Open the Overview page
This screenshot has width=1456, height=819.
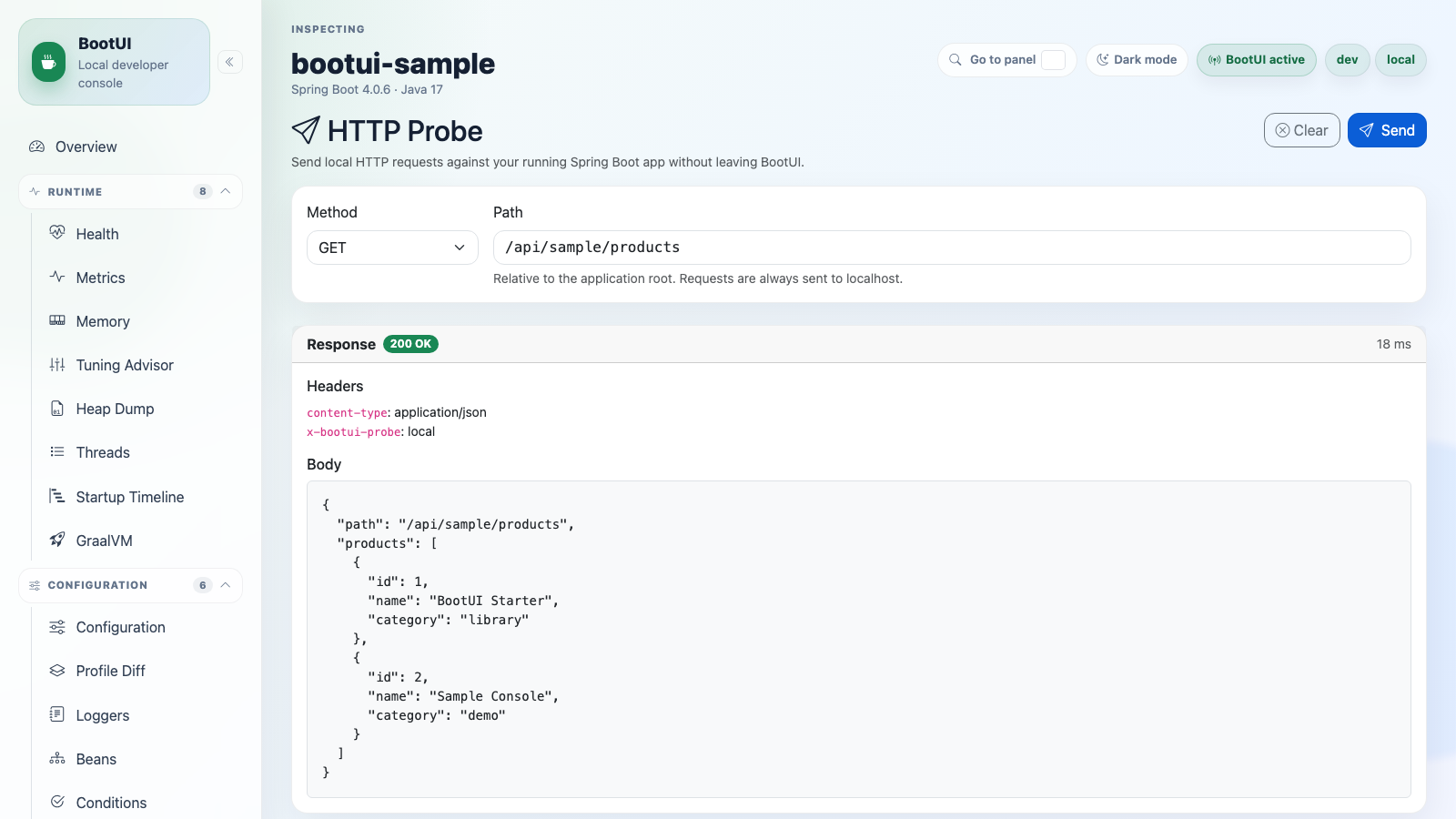130,147
